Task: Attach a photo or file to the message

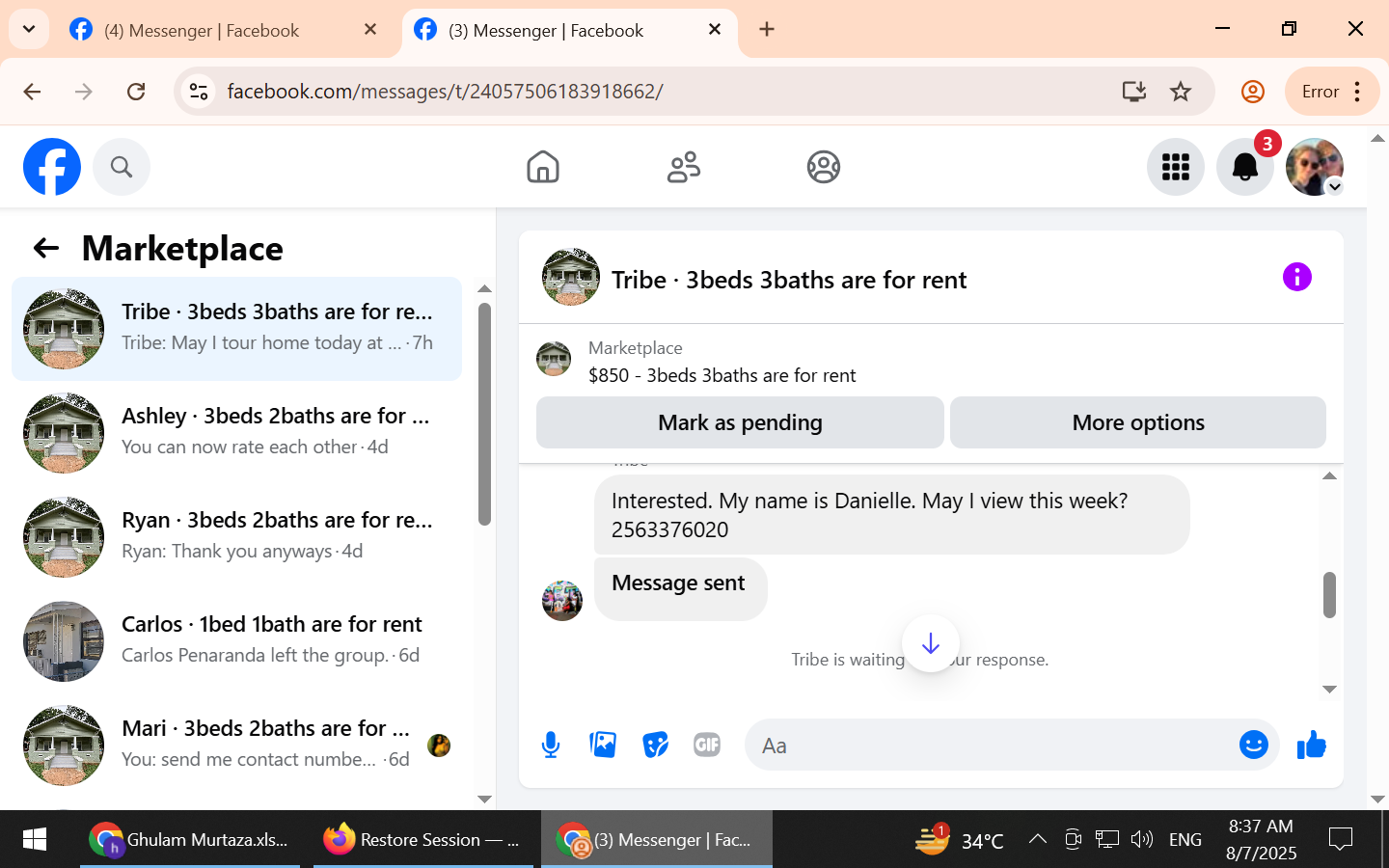Action: point(603,745)
